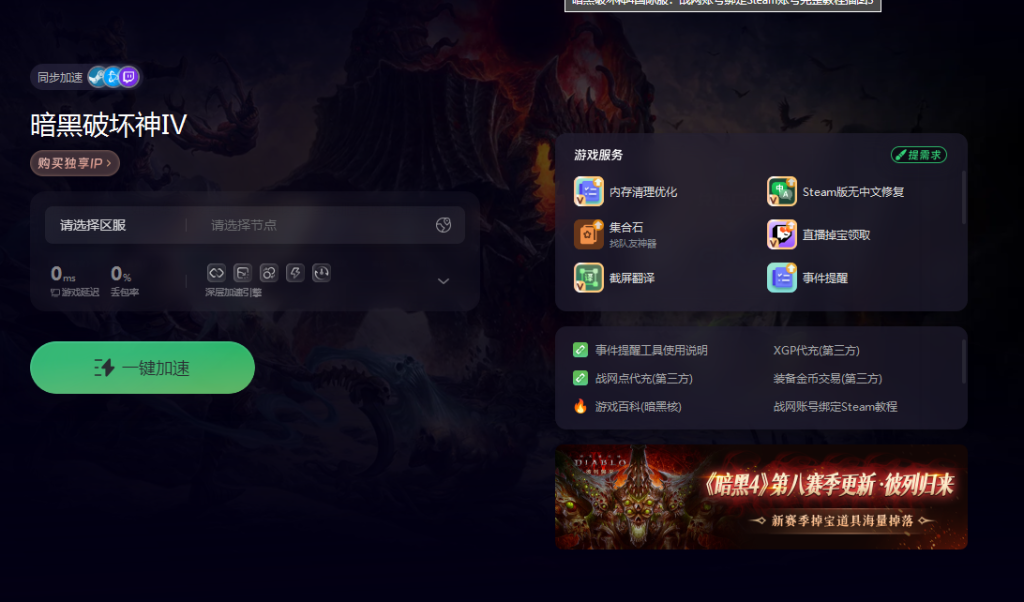Open the 内存清理优化 service icon
This screenshot has height=602, width=1024.
coord(588,191)
